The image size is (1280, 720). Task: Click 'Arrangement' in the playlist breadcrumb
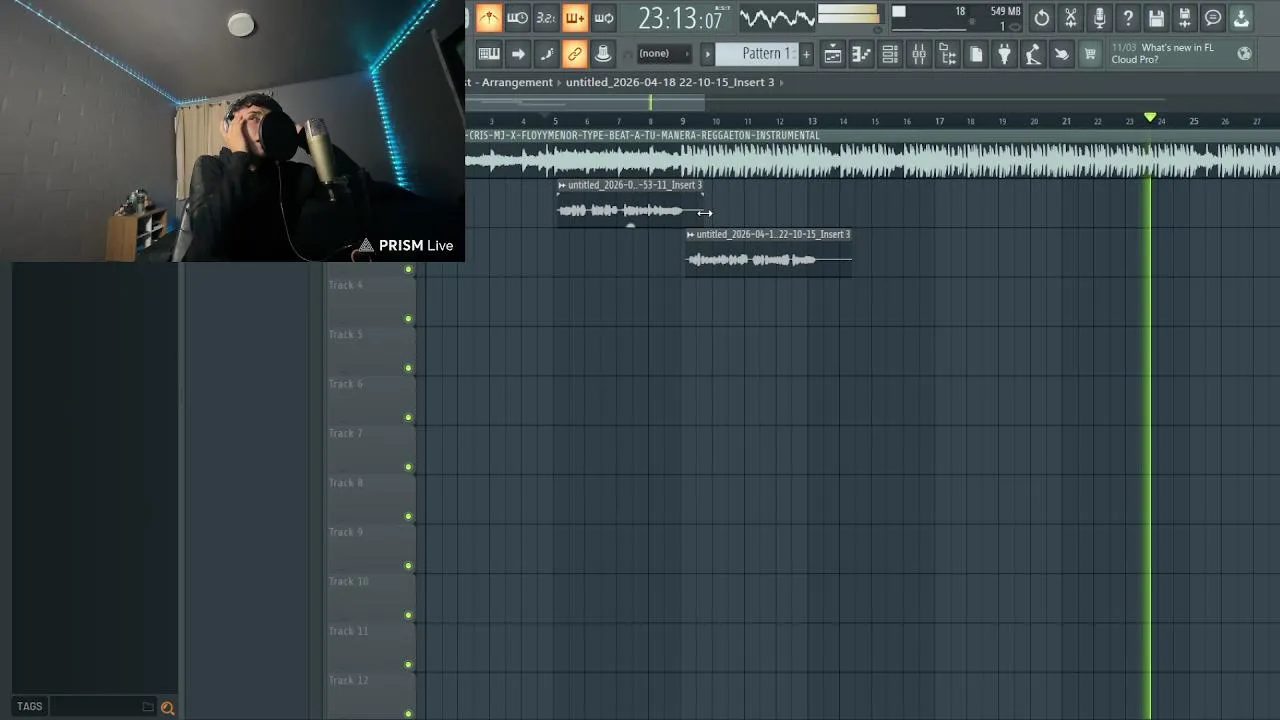click(x=517, y=82)
